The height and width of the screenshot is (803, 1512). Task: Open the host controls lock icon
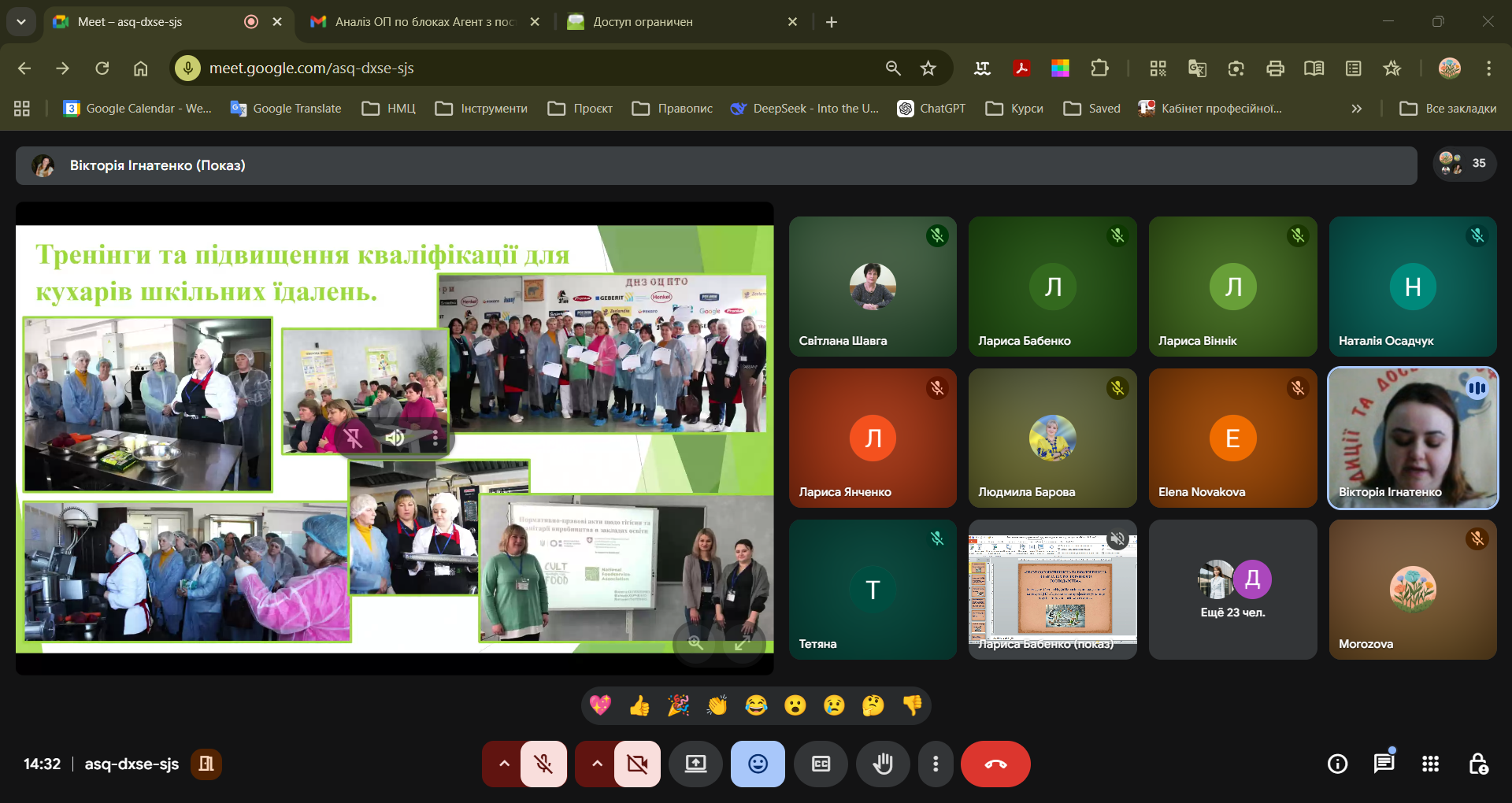coord(1478,764)
